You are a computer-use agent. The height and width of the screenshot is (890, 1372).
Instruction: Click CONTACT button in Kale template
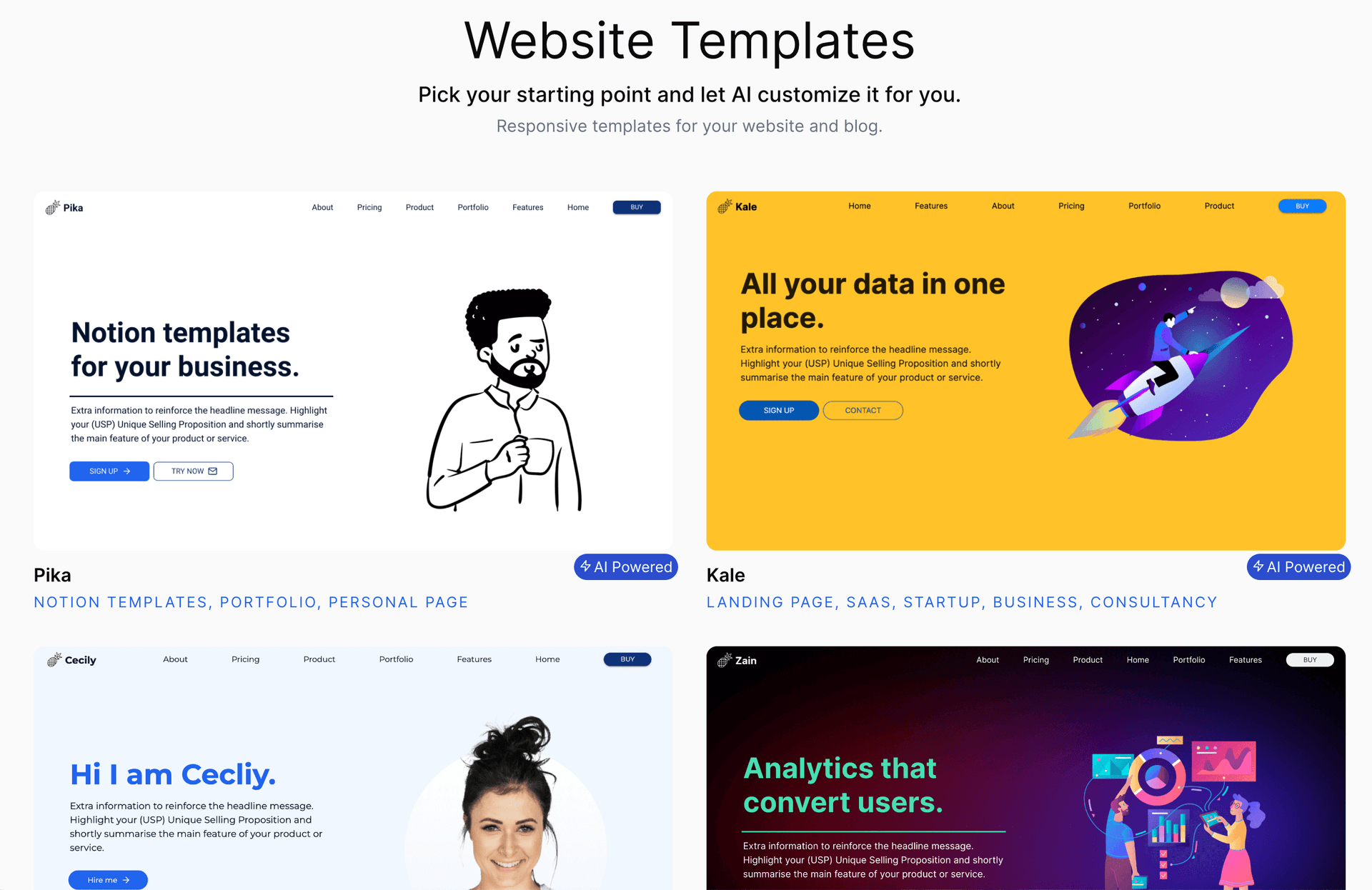(862, 410)
